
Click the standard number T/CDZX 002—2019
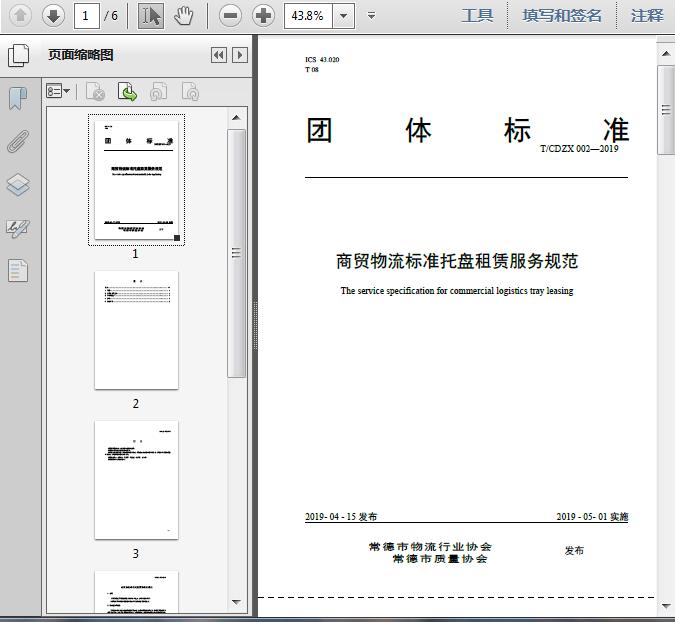[579, 149]
